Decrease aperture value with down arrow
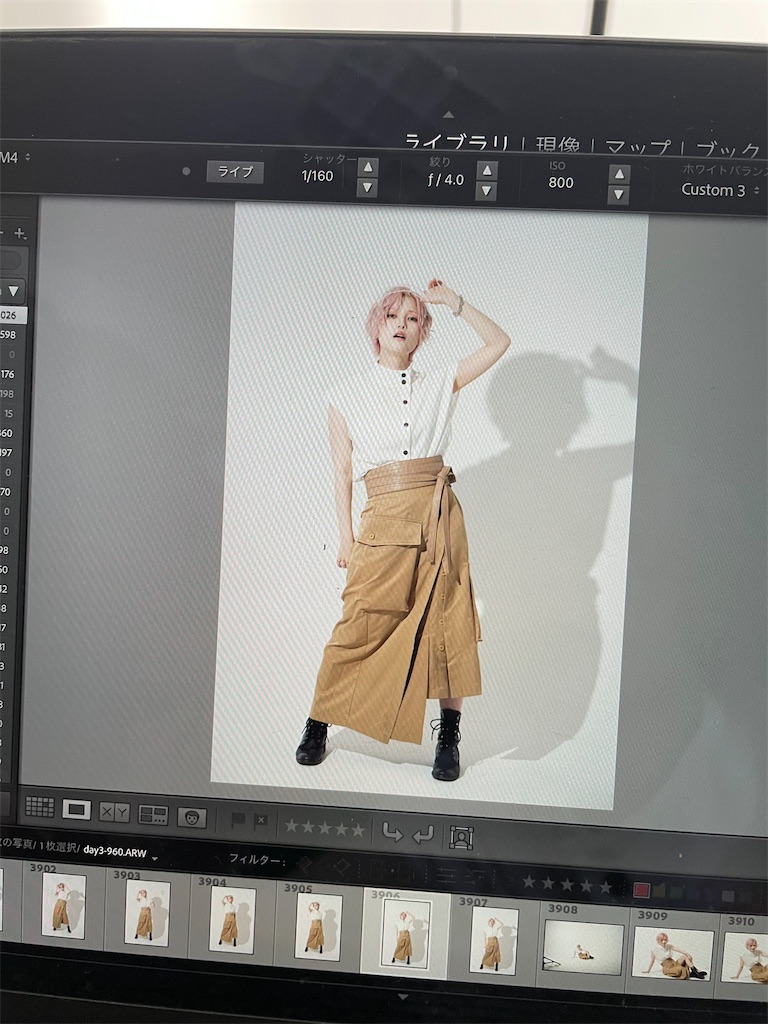The height and width of the screenshot is (1024, 768). 486,191
